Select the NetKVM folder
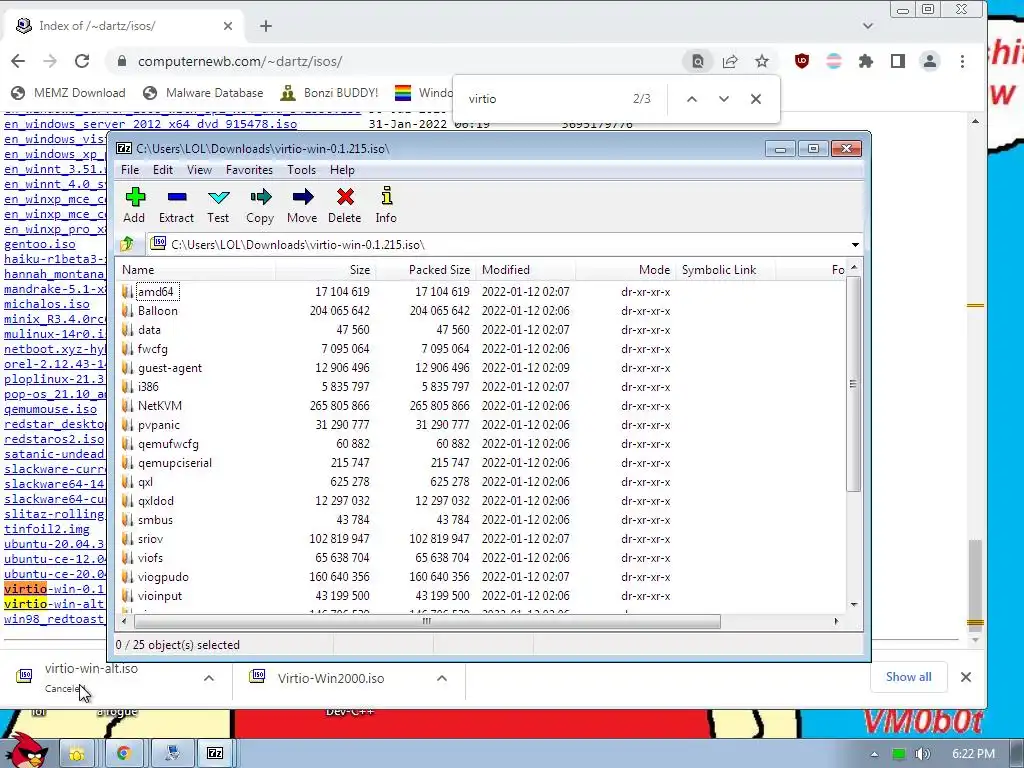Viewport: 1024px width, 768px height. click(160, 406)
